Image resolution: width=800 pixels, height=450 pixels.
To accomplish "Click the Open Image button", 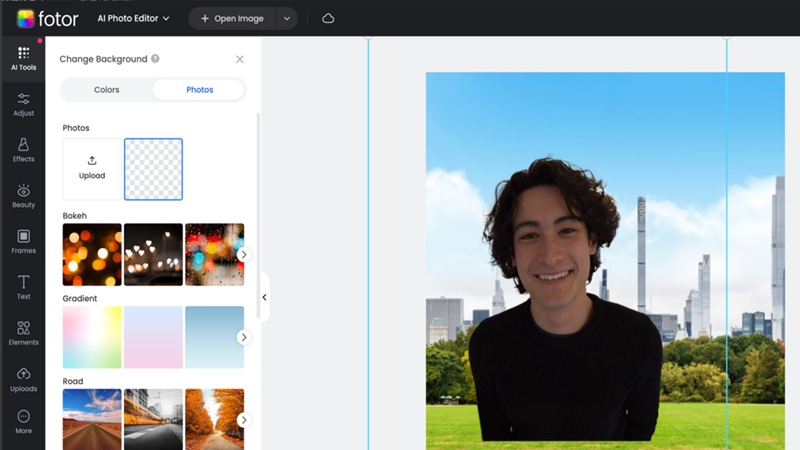I will [x=231, y=18].
